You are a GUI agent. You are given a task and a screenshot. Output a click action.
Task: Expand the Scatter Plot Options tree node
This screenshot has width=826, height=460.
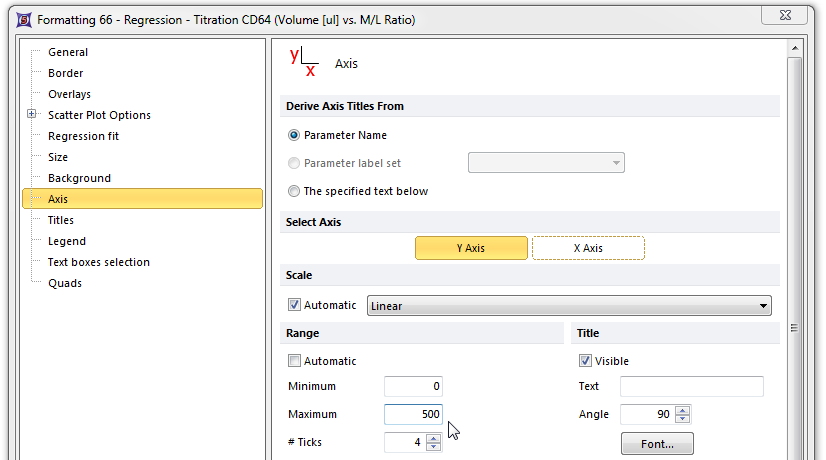coord(32,115)
